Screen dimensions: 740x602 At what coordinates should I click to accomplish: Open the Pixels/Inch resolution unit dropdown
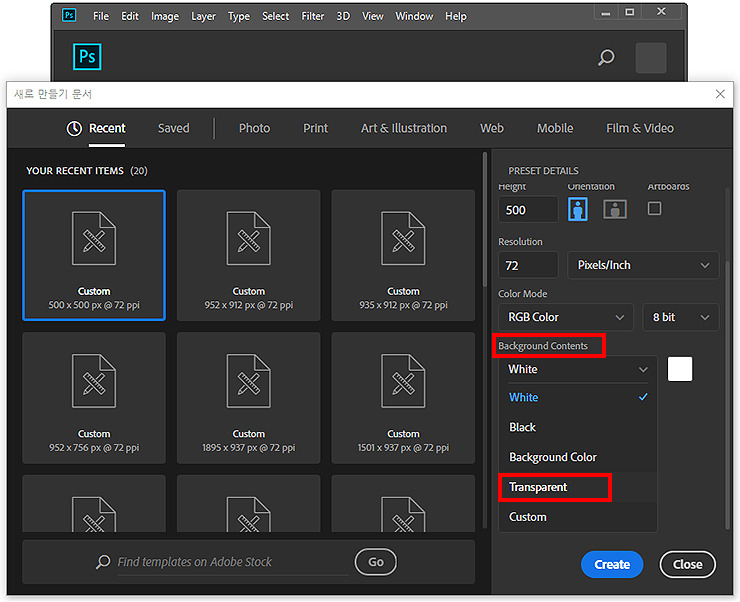pos(643,265)
